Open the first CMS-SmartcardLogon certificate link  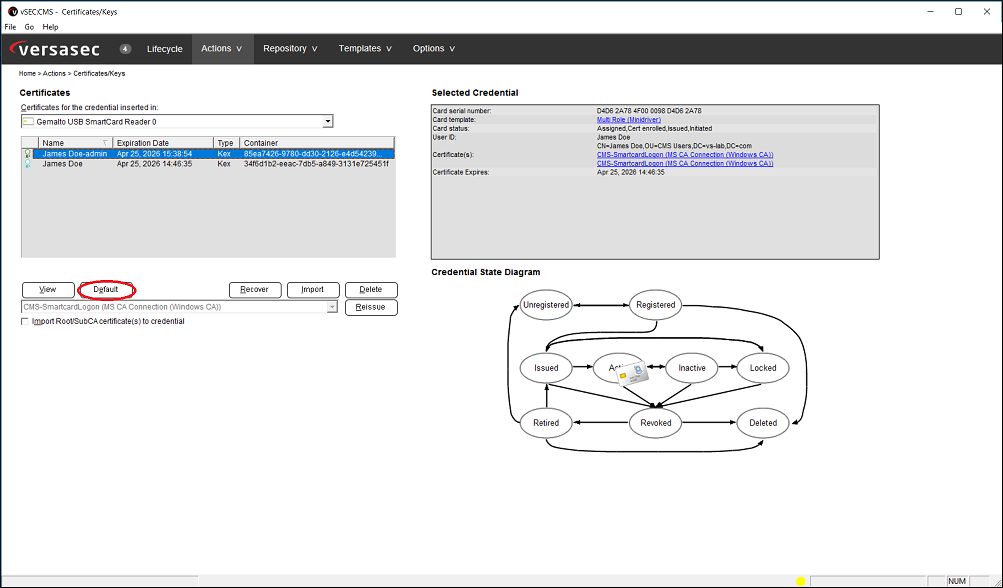point(685,154)
